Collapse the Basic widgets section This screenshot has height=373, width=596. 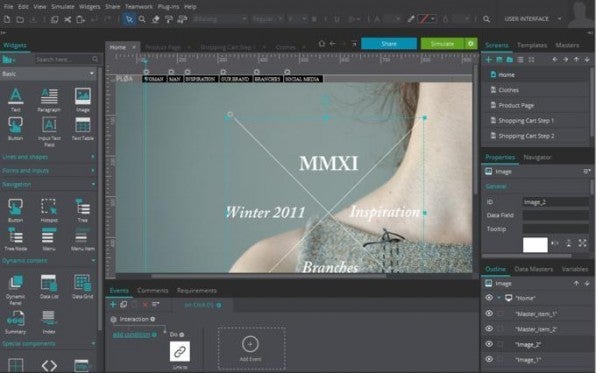tap(92, 73)
